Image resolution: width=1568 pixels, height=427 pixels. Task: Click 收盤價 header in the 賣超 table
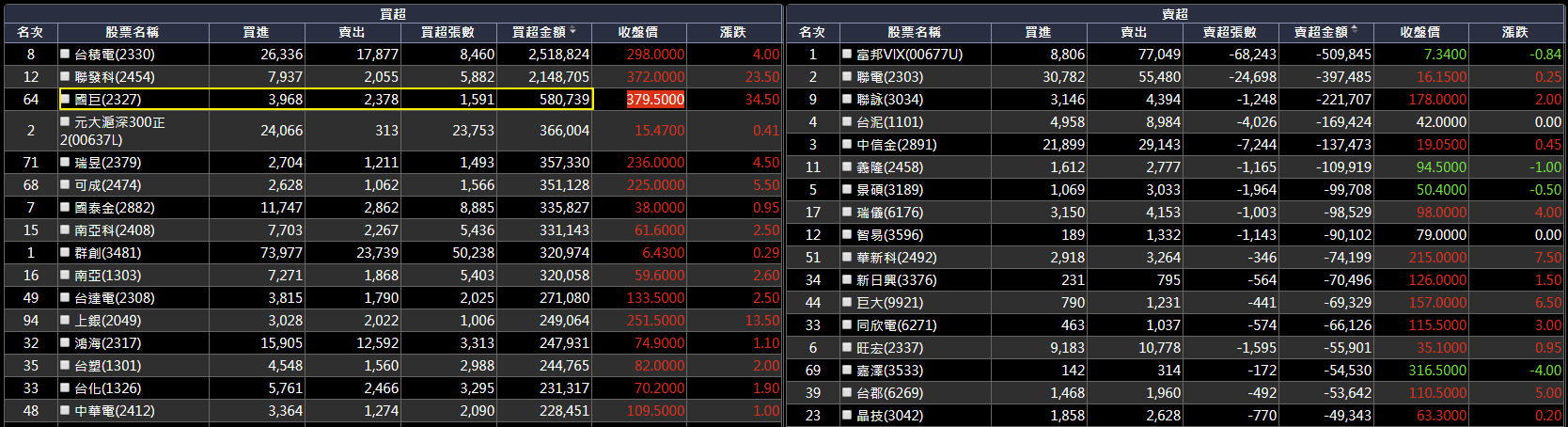(1420, 32)
